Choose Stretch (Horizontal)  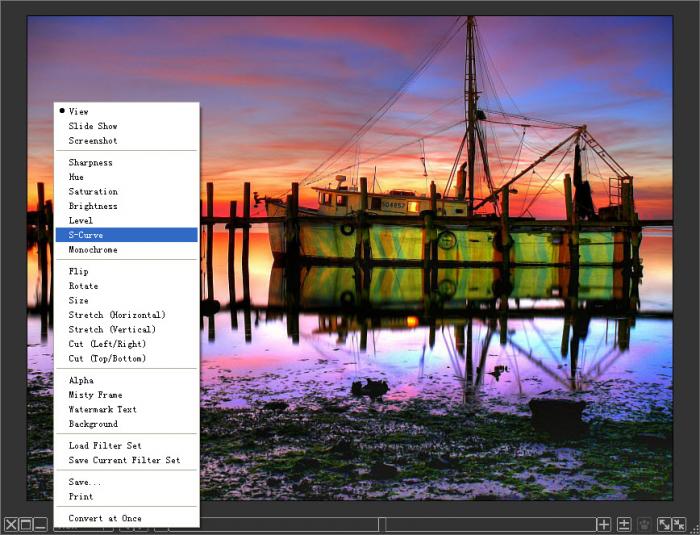tap(126, 315)
